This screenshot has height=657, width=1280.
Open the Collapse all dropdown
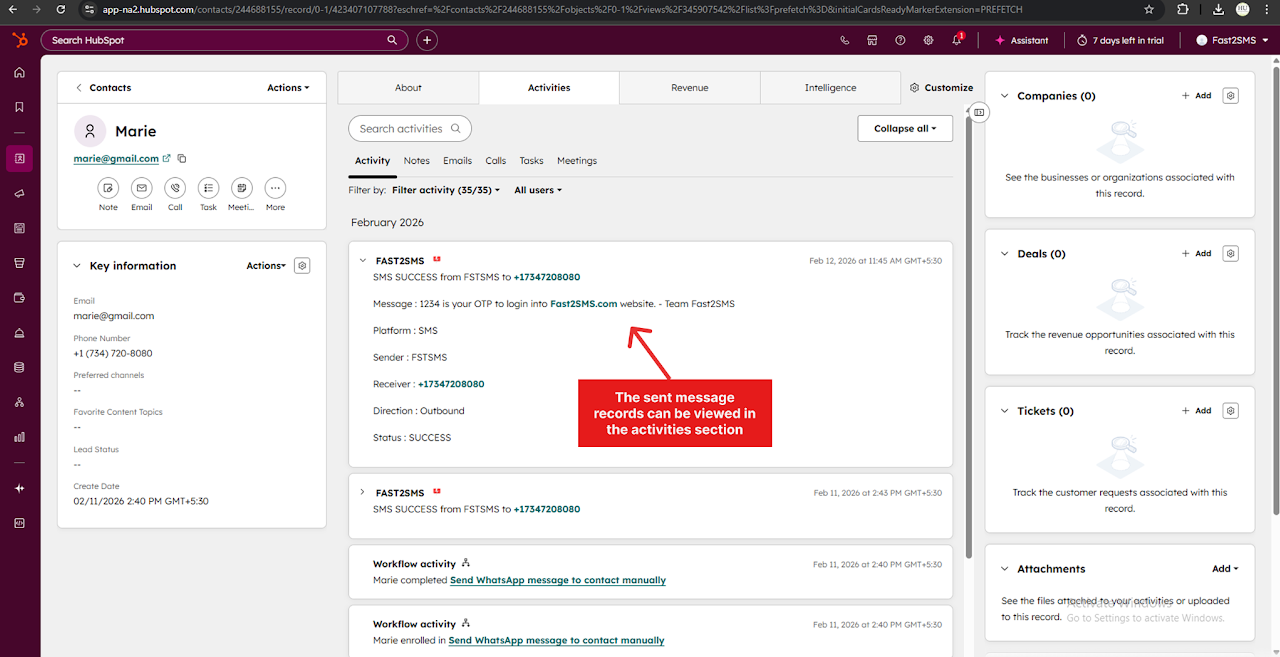904,128
